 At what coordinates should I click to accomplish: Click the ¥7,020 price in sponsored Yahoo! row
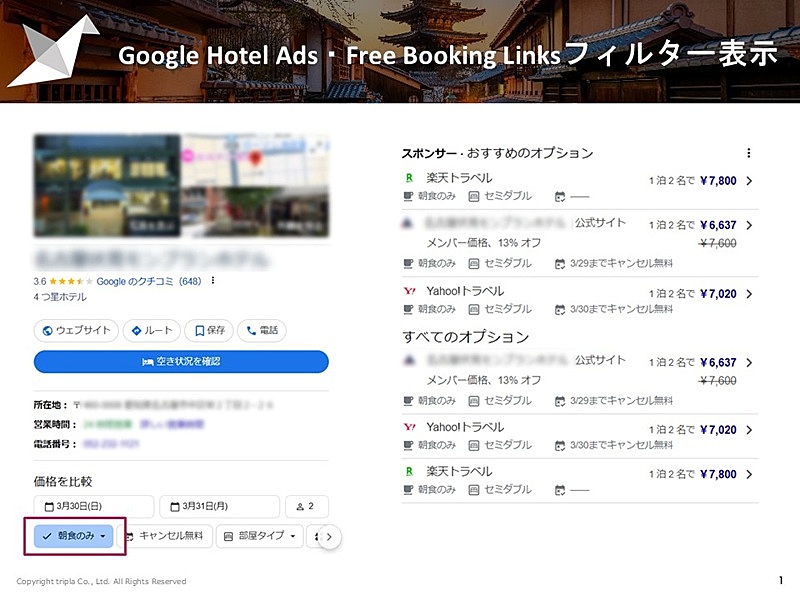[x=718, y=294]
